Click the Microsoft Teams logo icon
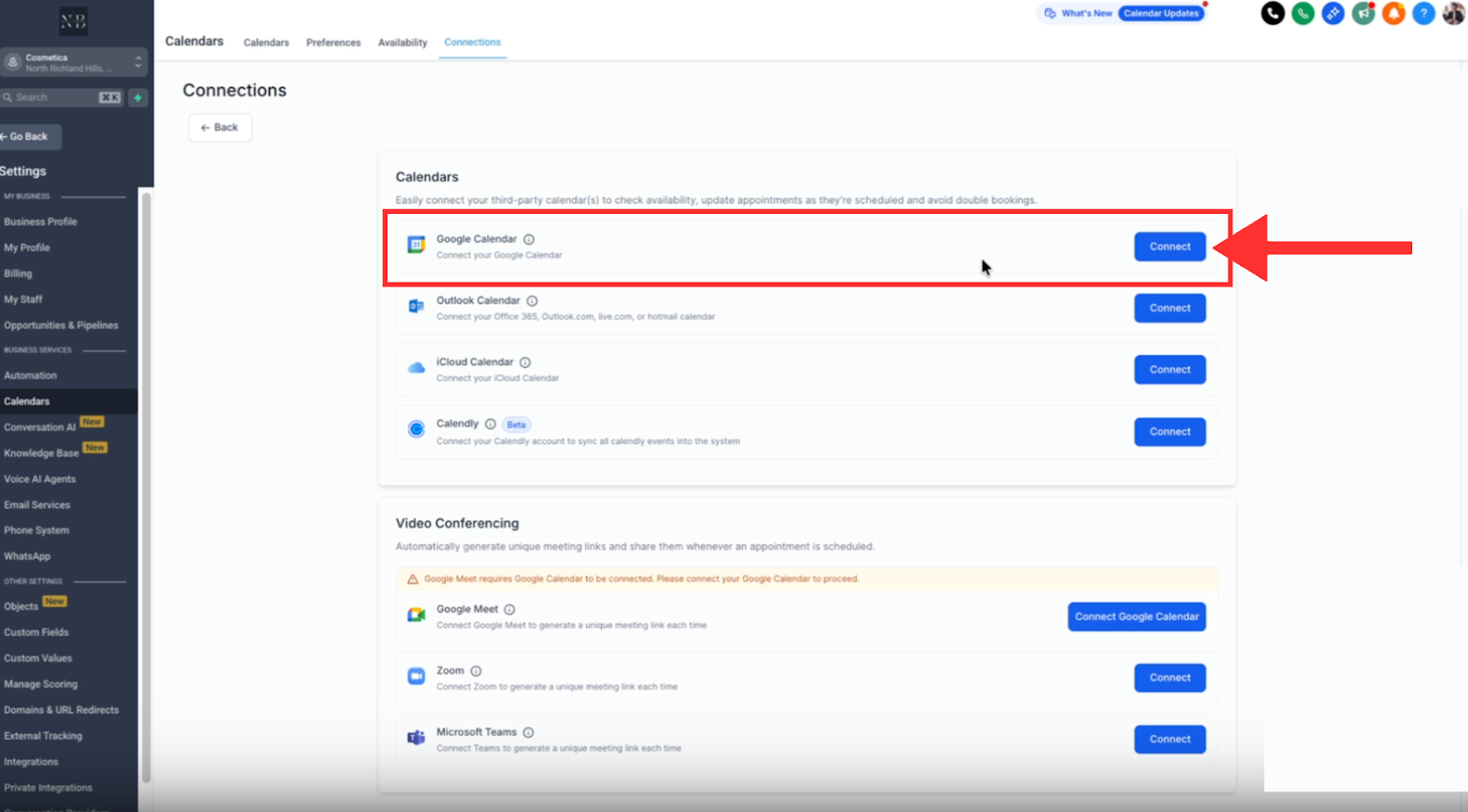This screenshot has width=1468, height=812. click(x=417, y=738)
